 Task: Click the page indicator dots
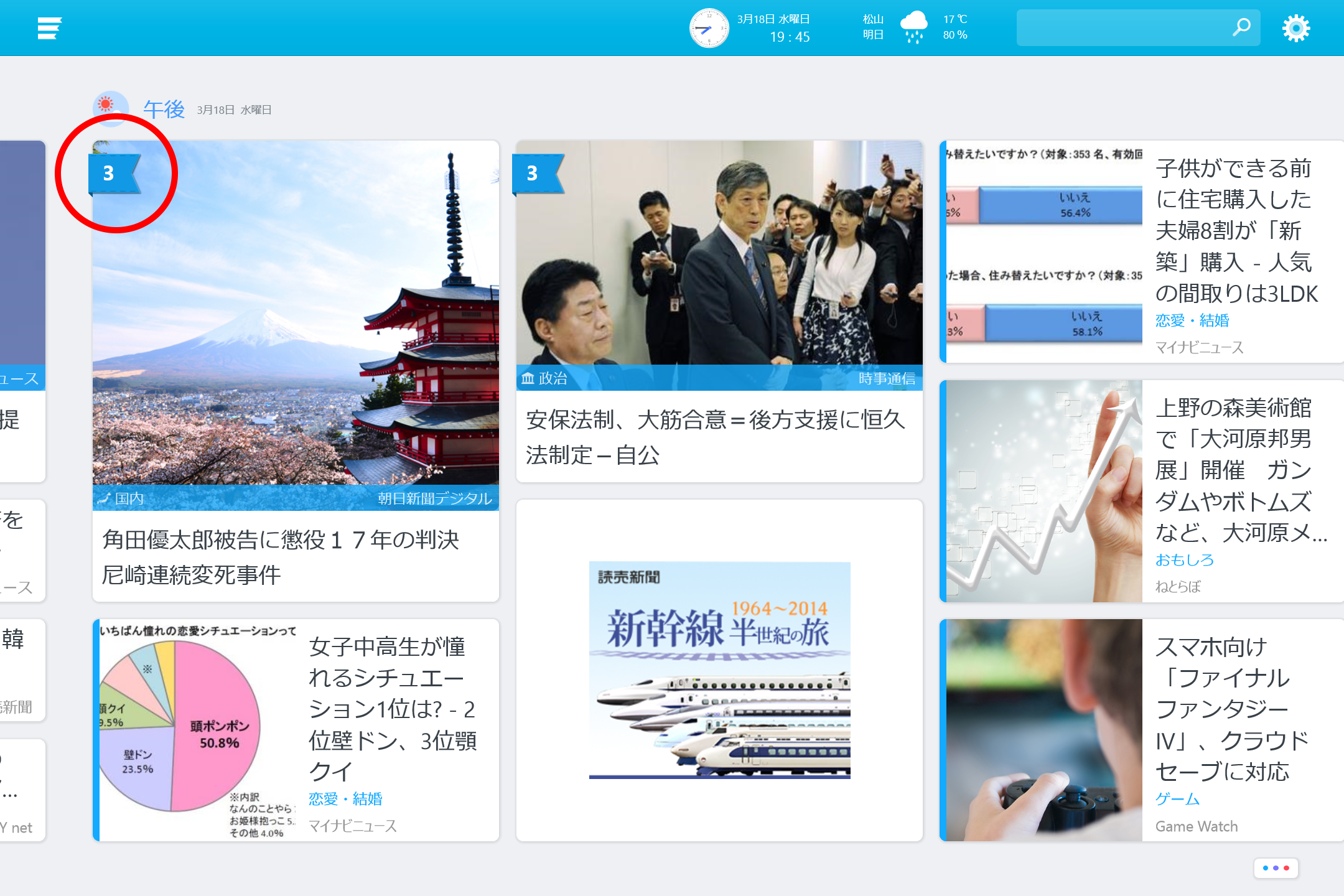click(x=1276, y=867)
